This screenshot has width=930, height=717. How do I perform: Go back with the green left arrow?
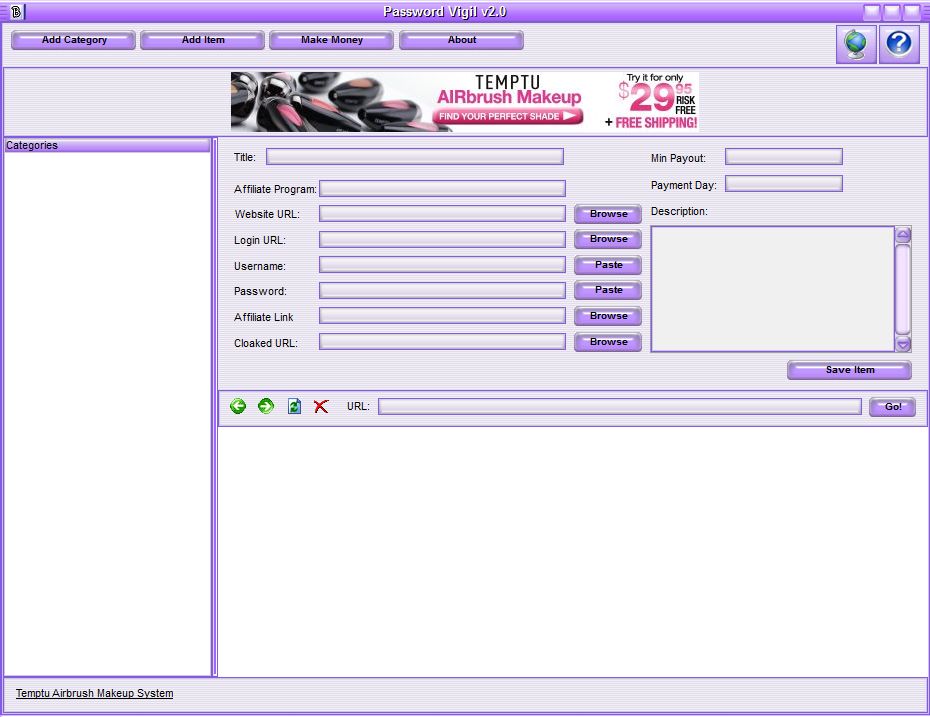click(238, 406)
